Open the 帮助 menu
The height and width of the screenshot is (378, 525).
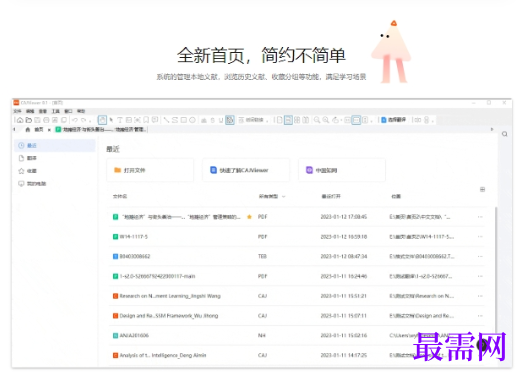[81, 111]
